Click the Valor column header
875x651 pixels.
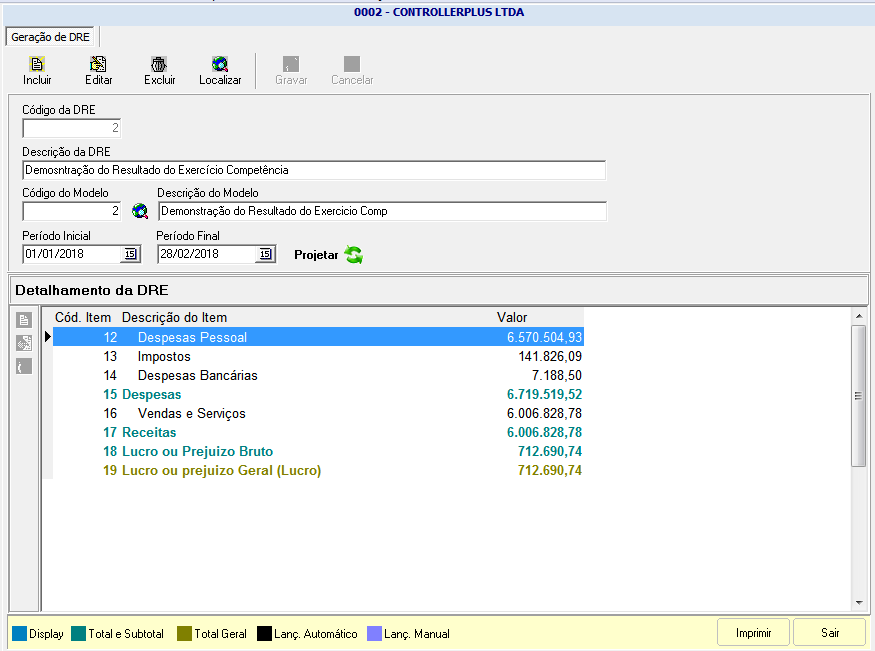[x=512, y=317]
